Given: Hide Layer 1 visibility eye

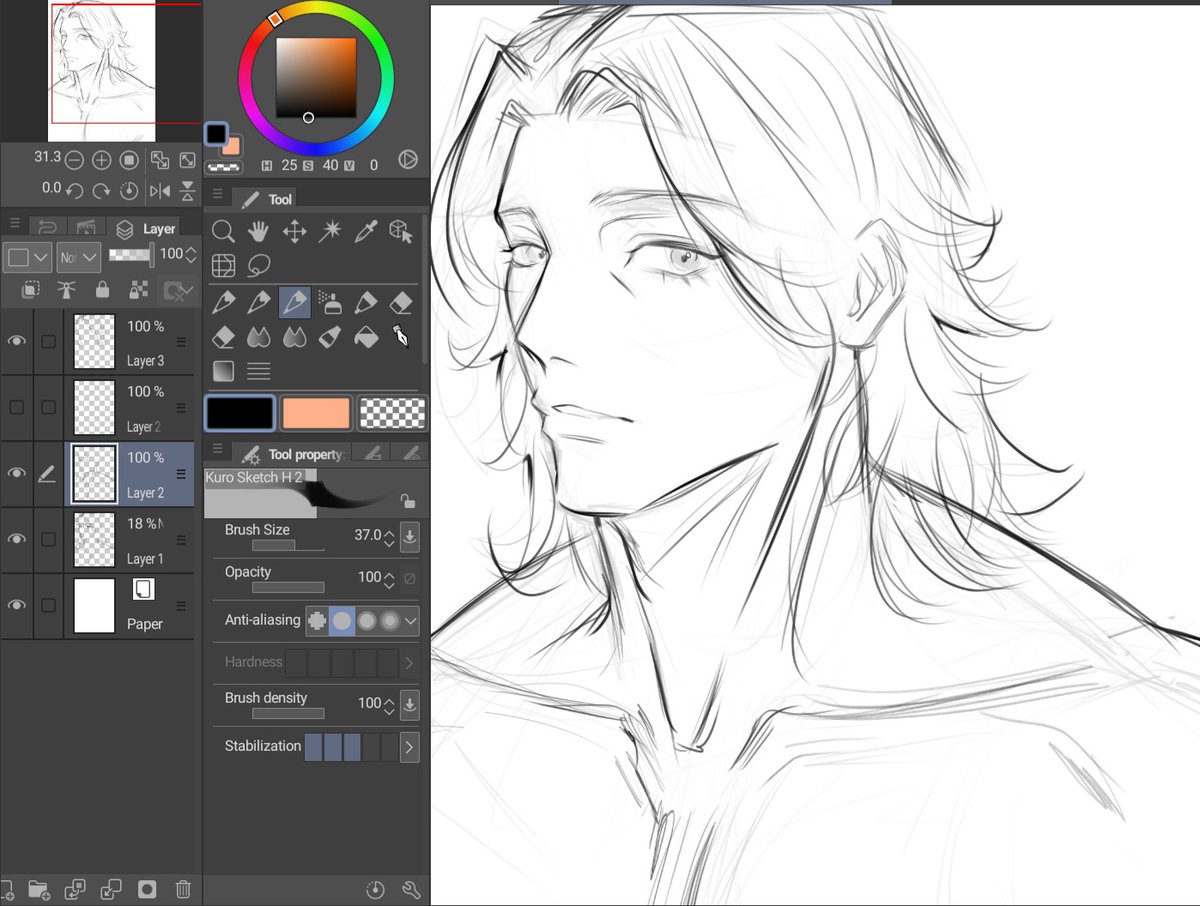Looking at the screenshot, I should click(16, 539).
